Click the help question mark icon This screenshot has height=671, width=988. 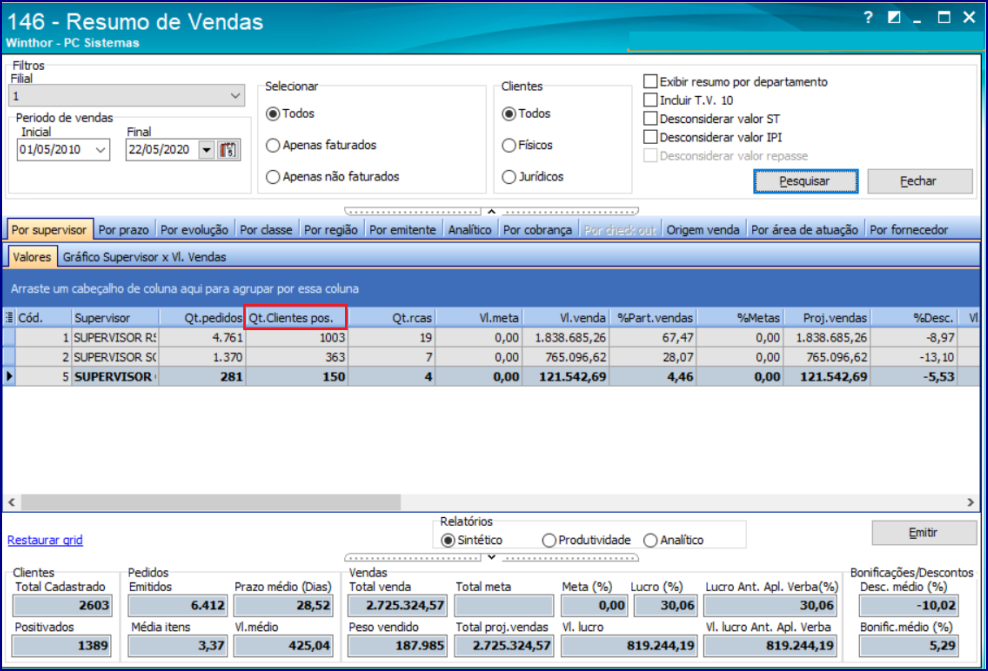coord(868,18)
